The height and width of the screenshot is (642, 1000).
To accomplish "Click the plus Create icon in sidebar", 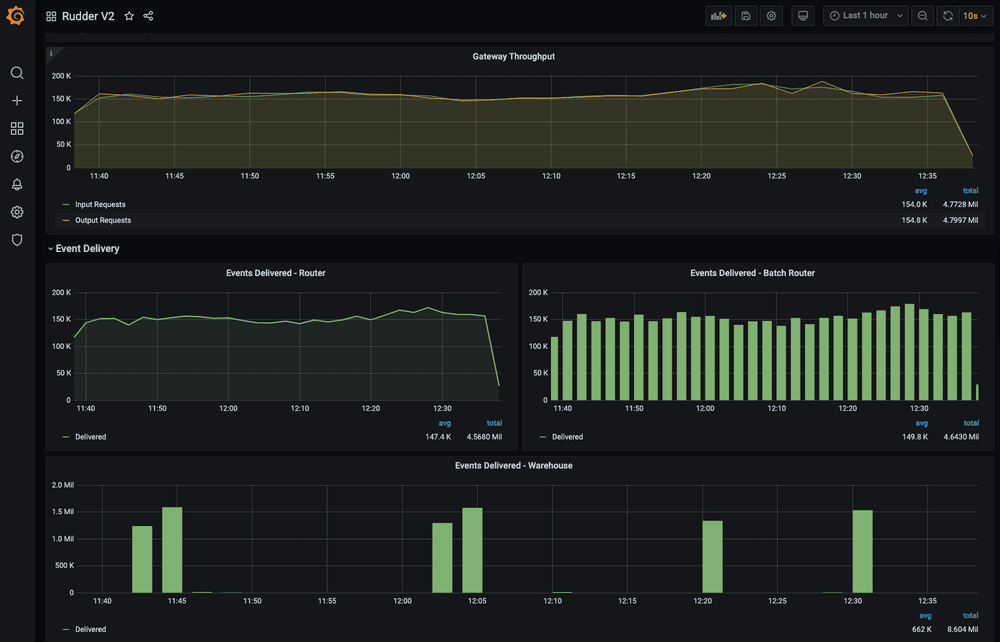I will (17, 101).
